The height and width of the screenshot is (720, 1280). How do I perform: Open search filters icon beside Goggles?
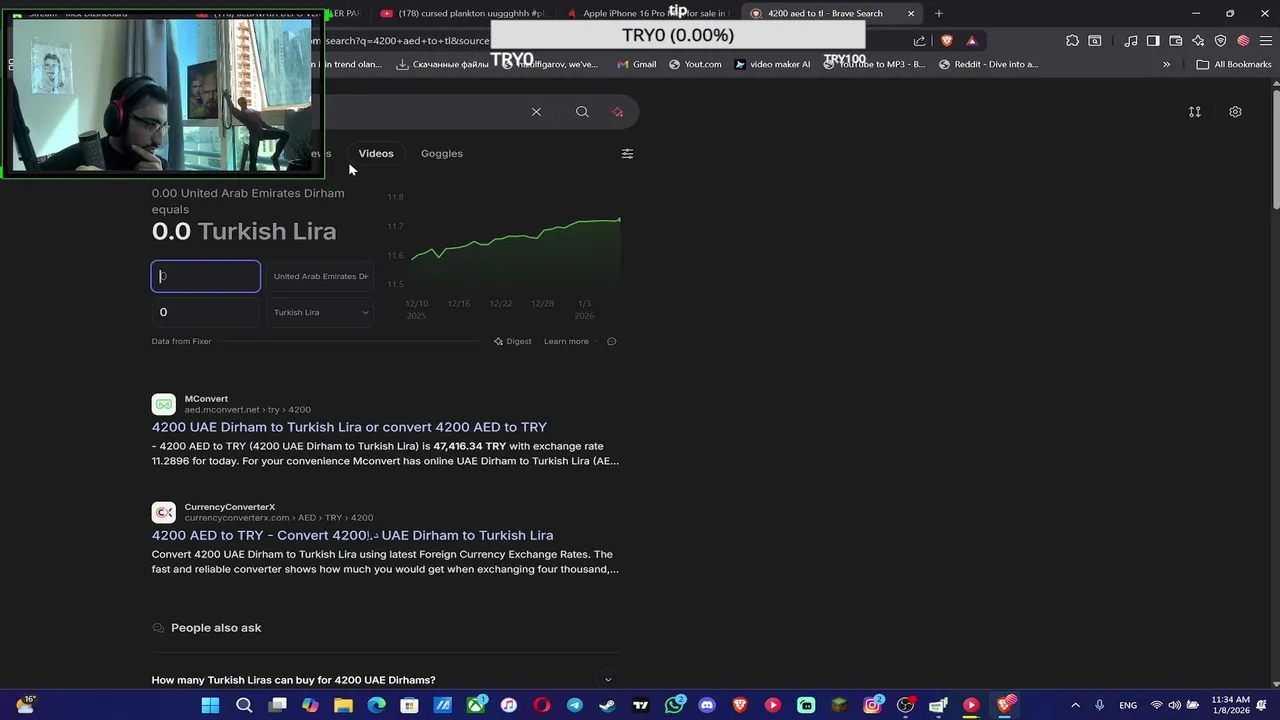pyautogui.click(x=627, y=154)
